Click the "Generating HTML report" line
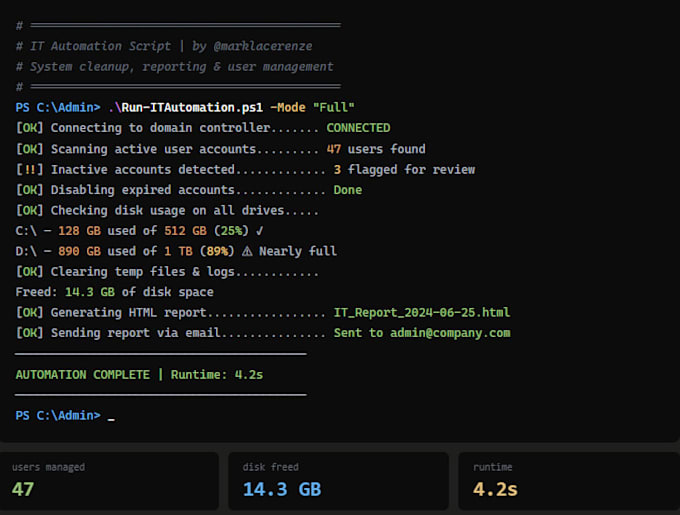Screen dimensions: 680x515 [263, 313]
